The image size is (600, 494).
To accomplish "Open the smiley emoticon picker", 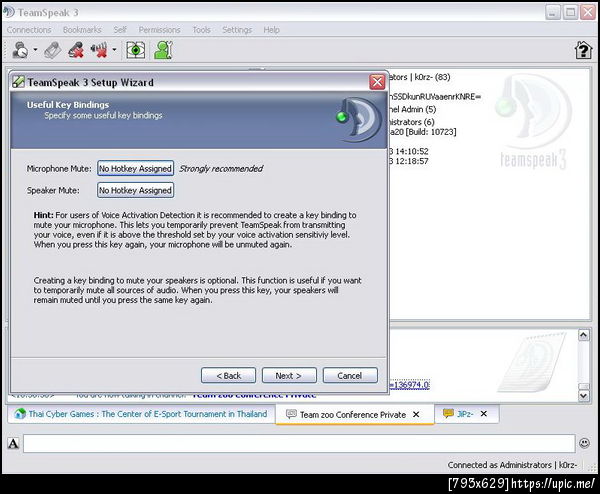I will coord(584,443).
